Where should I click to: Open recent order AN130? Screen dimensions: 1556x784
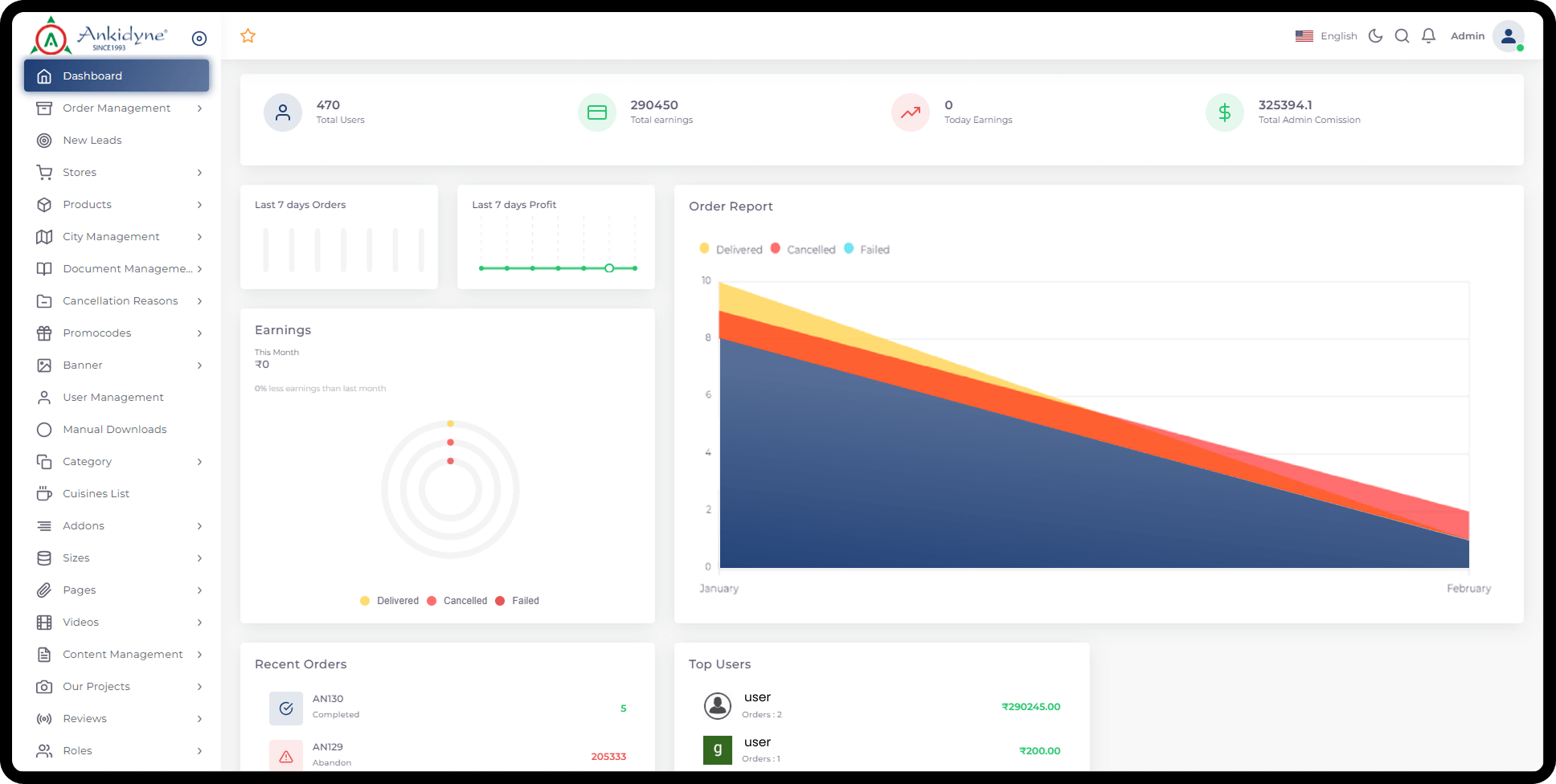(x=328, y=700)
